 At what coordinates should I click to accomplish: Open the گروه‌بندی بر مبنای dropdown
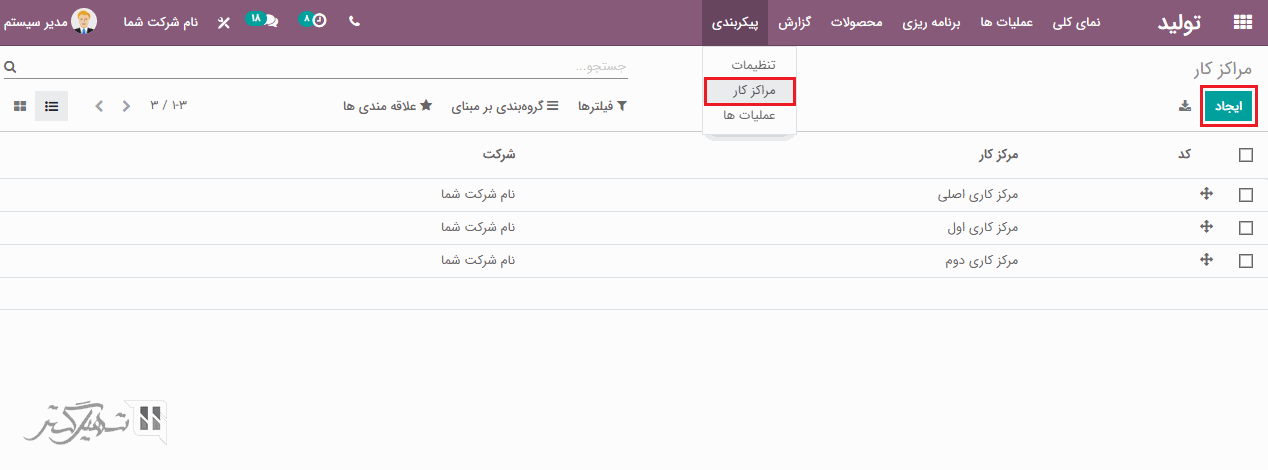(504, 106)
